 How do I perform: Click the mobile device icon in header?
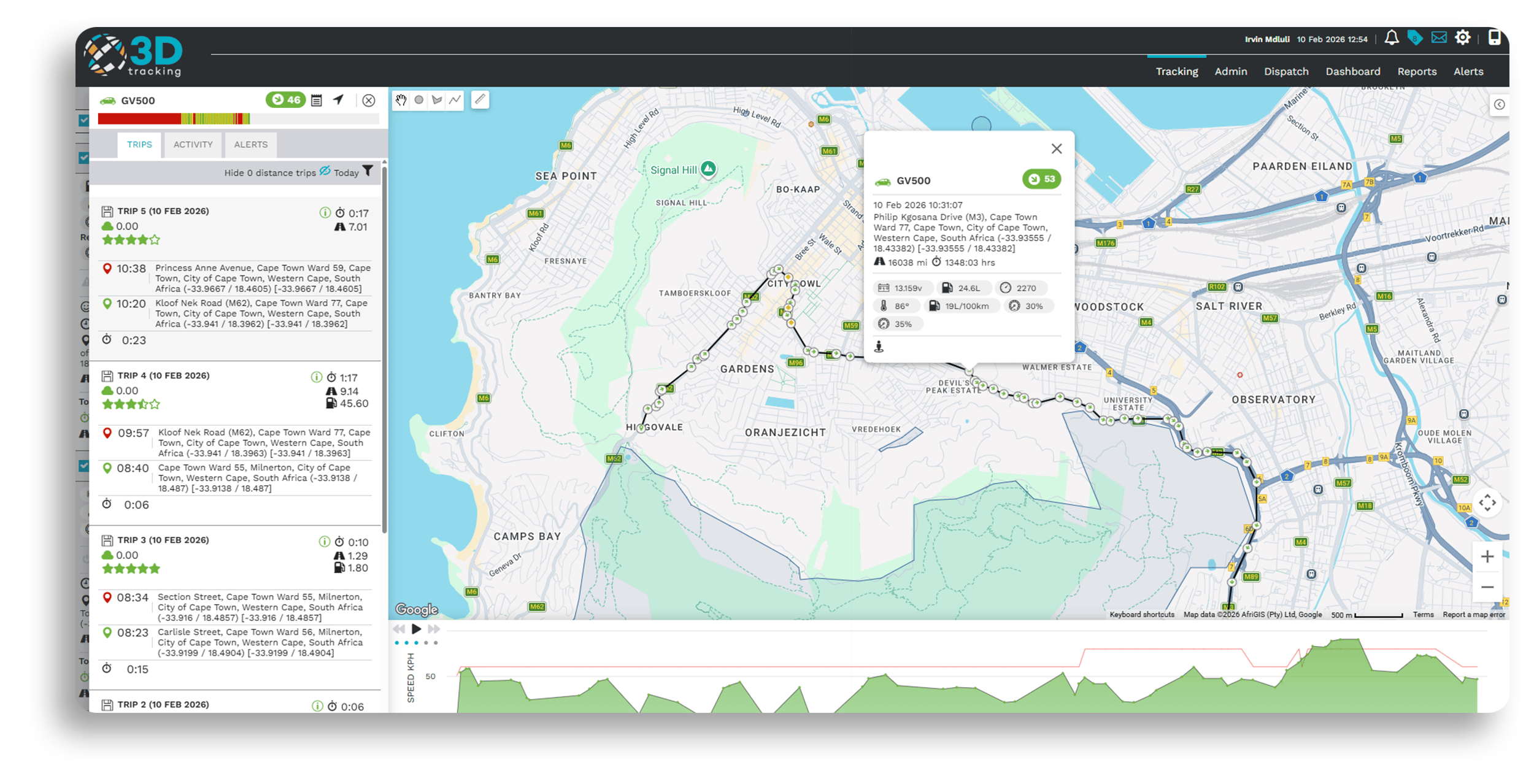tap(1495, 37)
